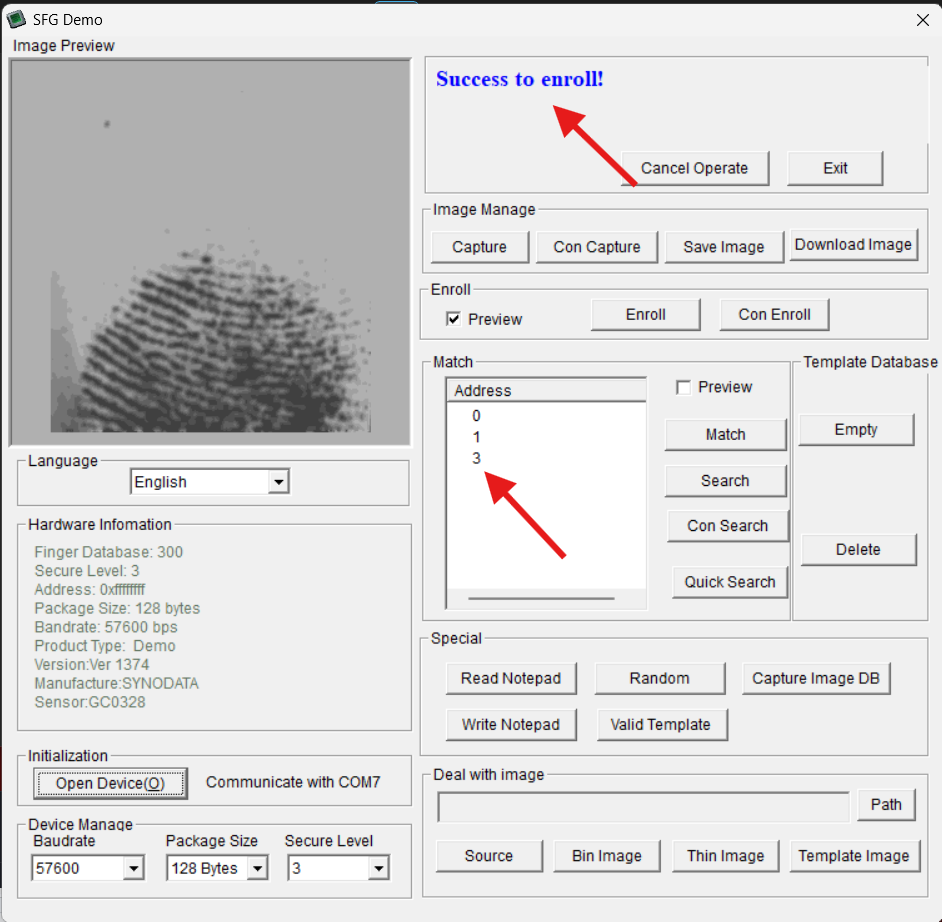Click the Address column header
The height and width of the screenshot is (922, 942).
(x=547, y=390)
